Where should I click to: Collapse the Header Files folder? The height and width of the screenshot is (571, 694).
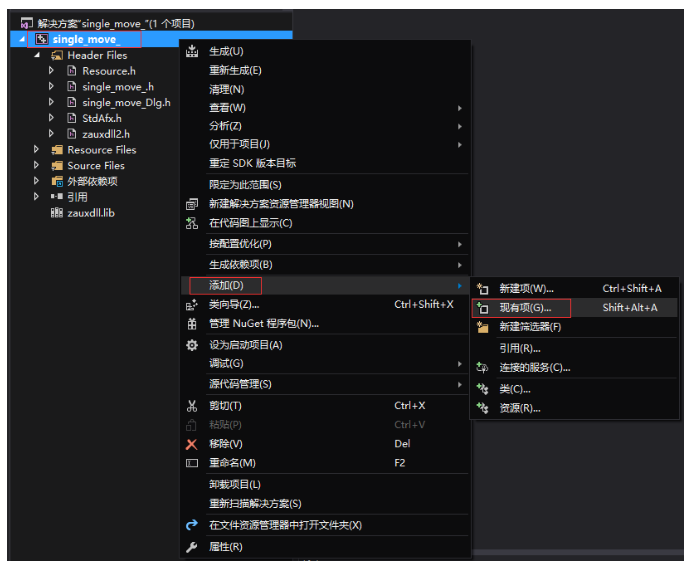point(37,55)
